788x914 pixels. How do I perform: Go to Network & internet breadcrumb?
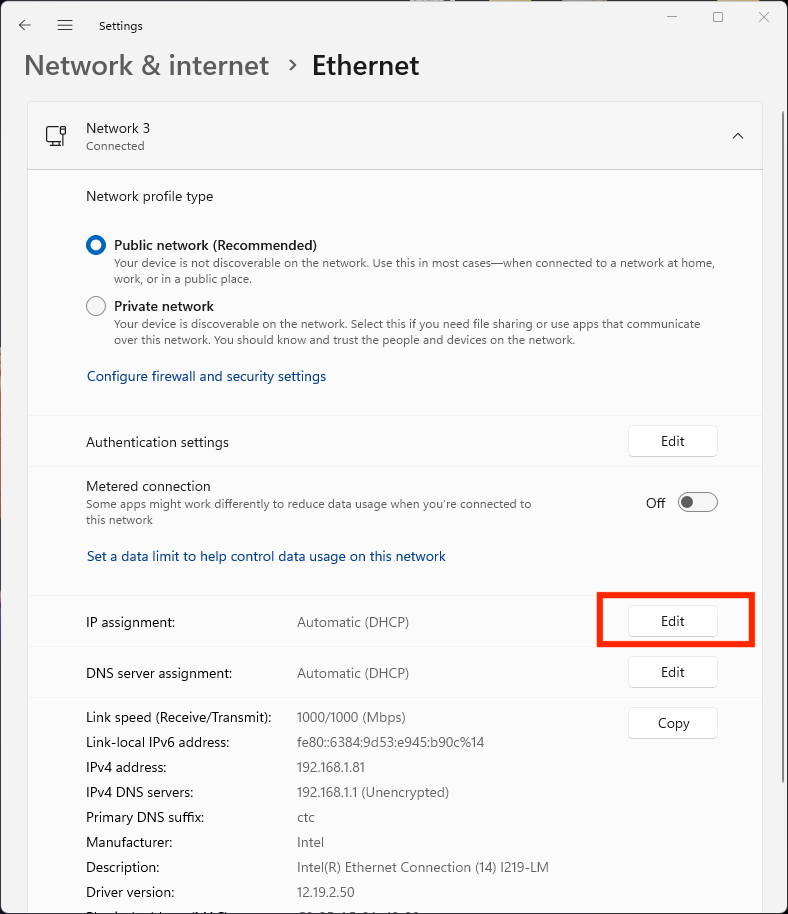(146, 66)
